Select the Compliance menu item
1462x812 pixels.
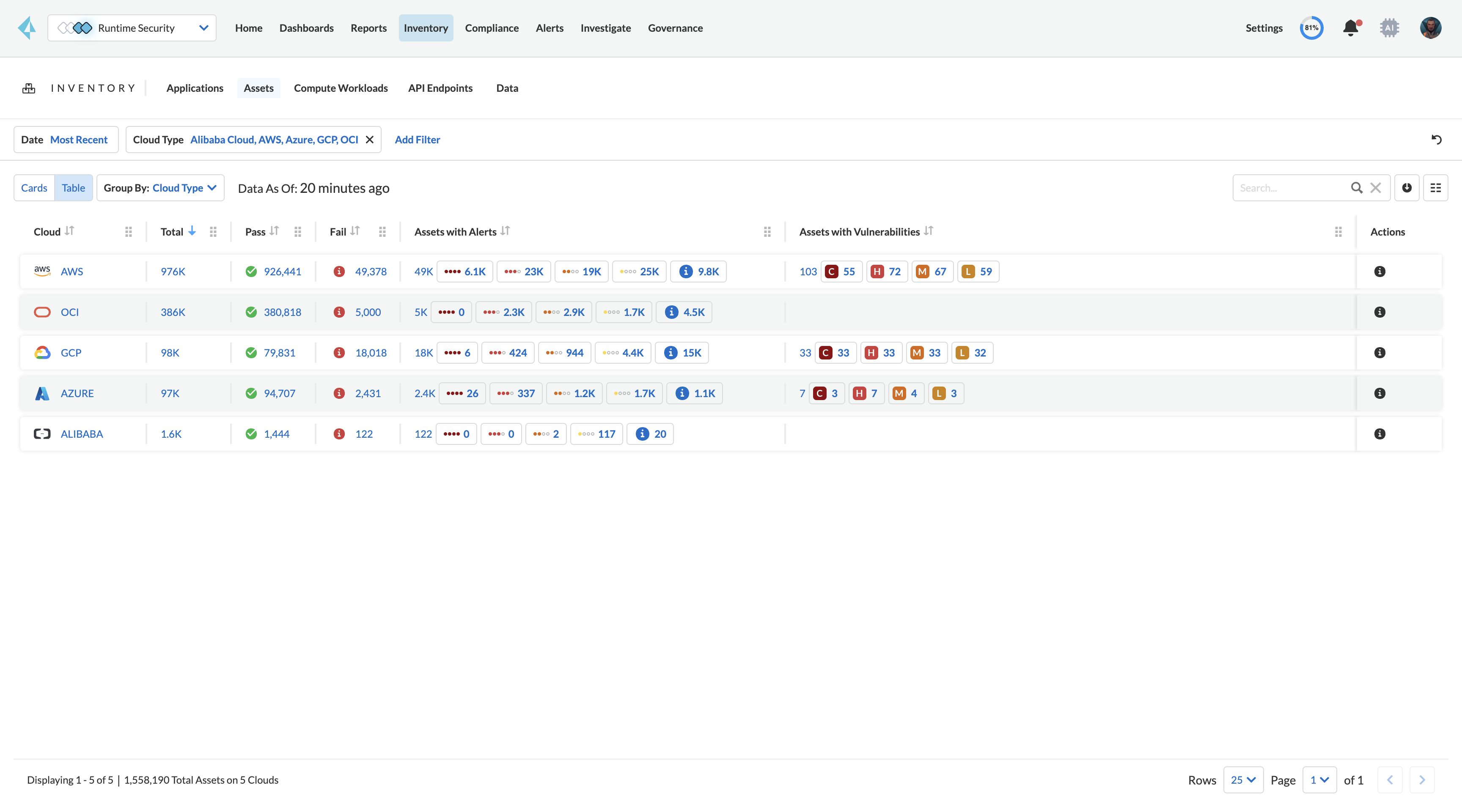point(492,27)
